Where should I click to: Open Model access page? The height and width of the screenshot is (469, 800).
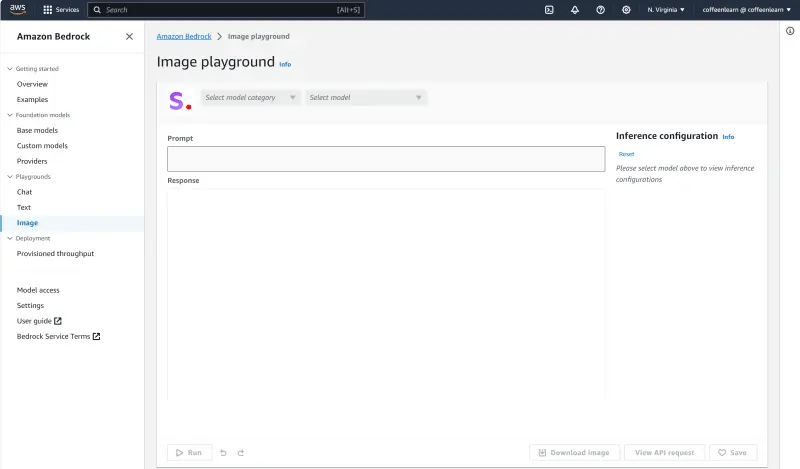[x=38, y=290]
